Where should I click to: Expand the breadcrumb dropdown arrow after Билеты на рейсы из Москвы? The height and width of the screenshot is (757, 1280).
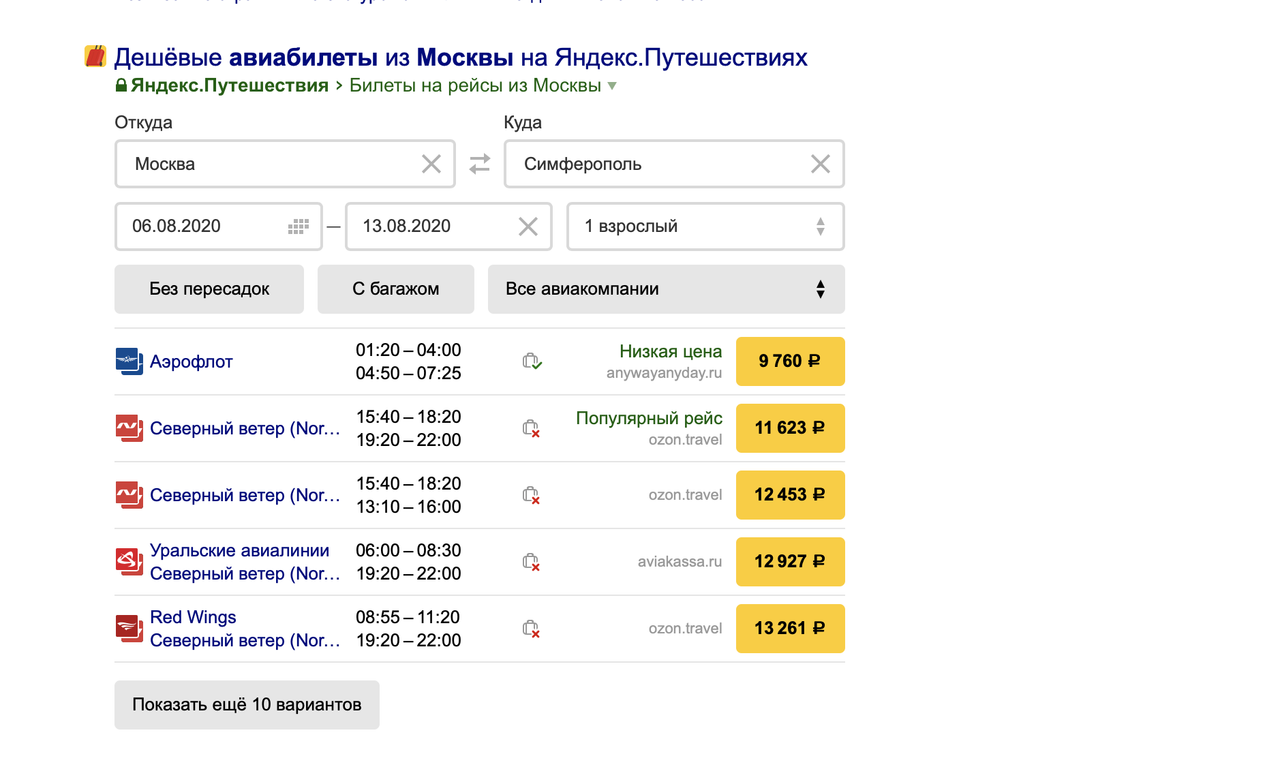[612, 86]
